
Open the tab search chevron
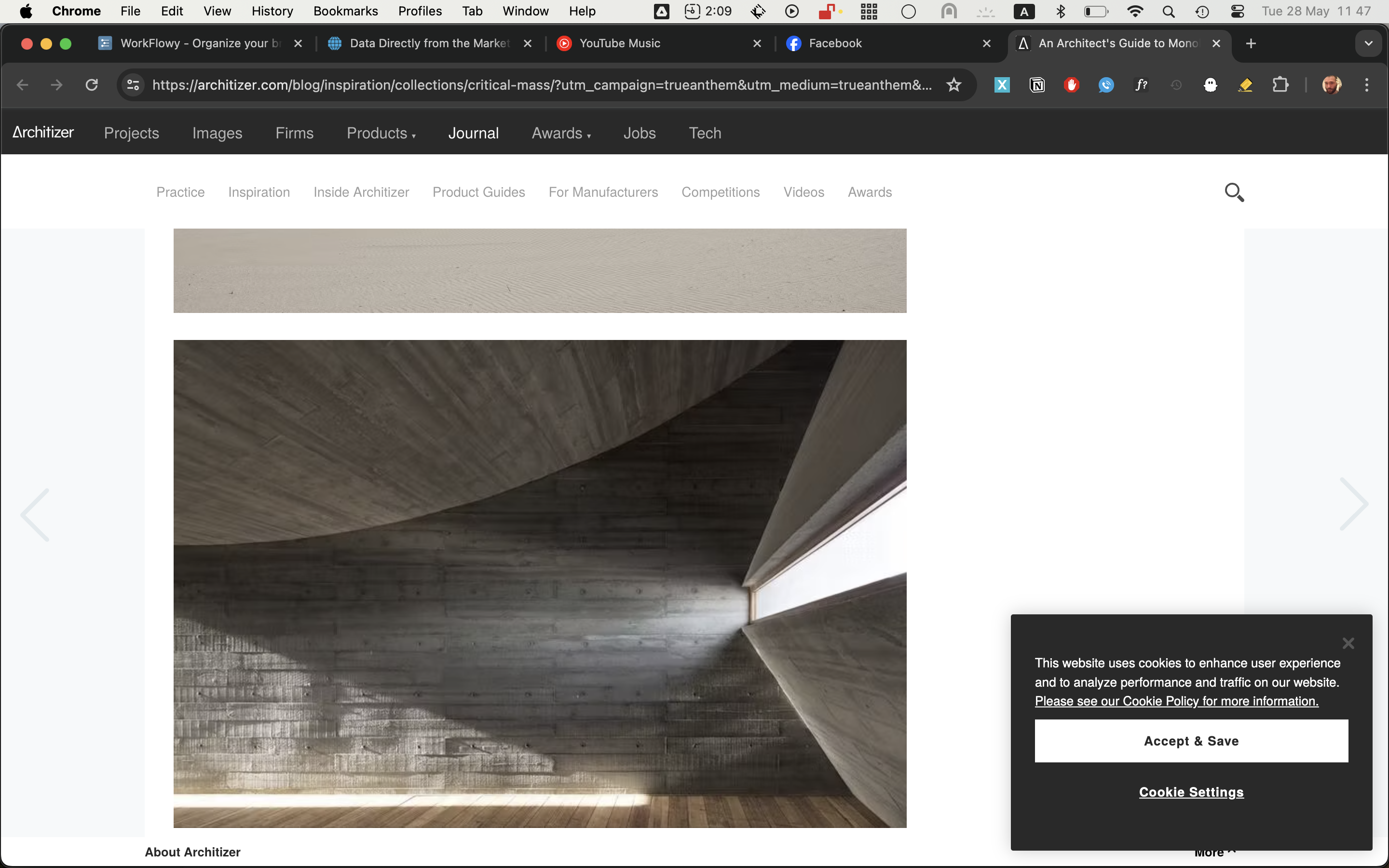1368,43
